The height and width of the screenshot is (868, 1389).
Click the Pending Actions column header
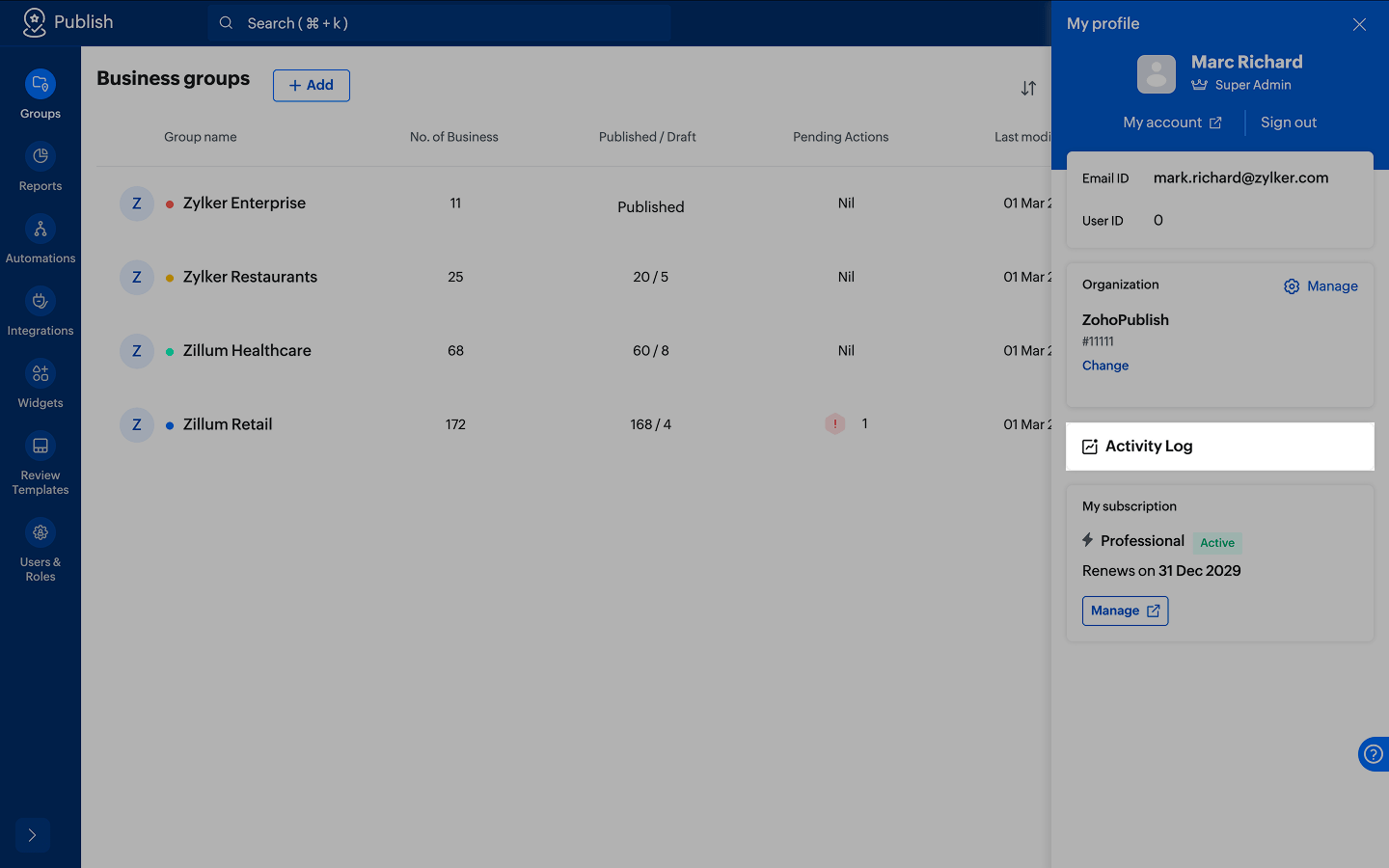pyautogui.click(x=841, y=137)
